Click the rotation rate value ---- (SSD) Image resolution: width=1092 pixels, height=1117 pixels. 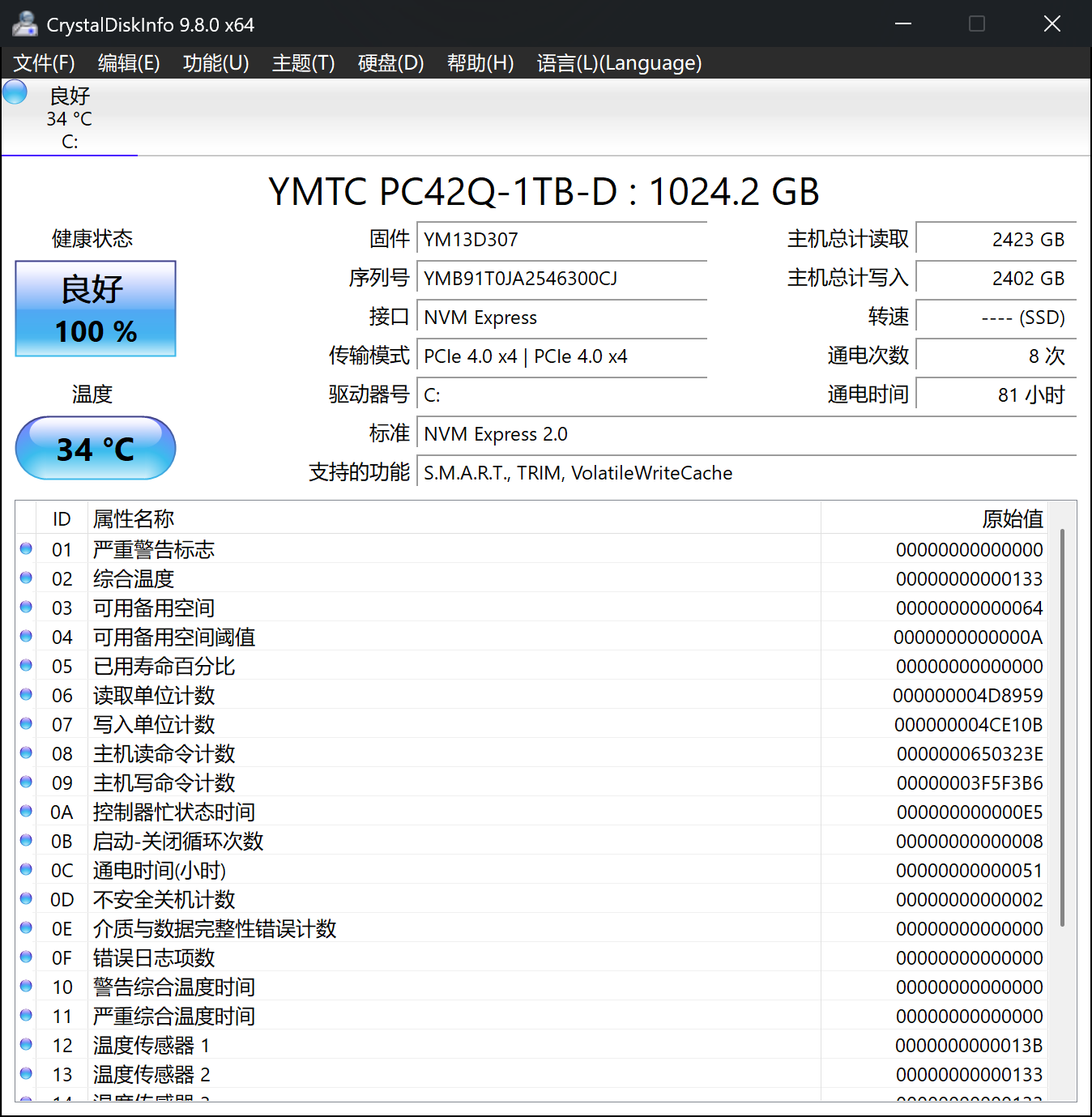pyautogui.click(x=996, y=318)
